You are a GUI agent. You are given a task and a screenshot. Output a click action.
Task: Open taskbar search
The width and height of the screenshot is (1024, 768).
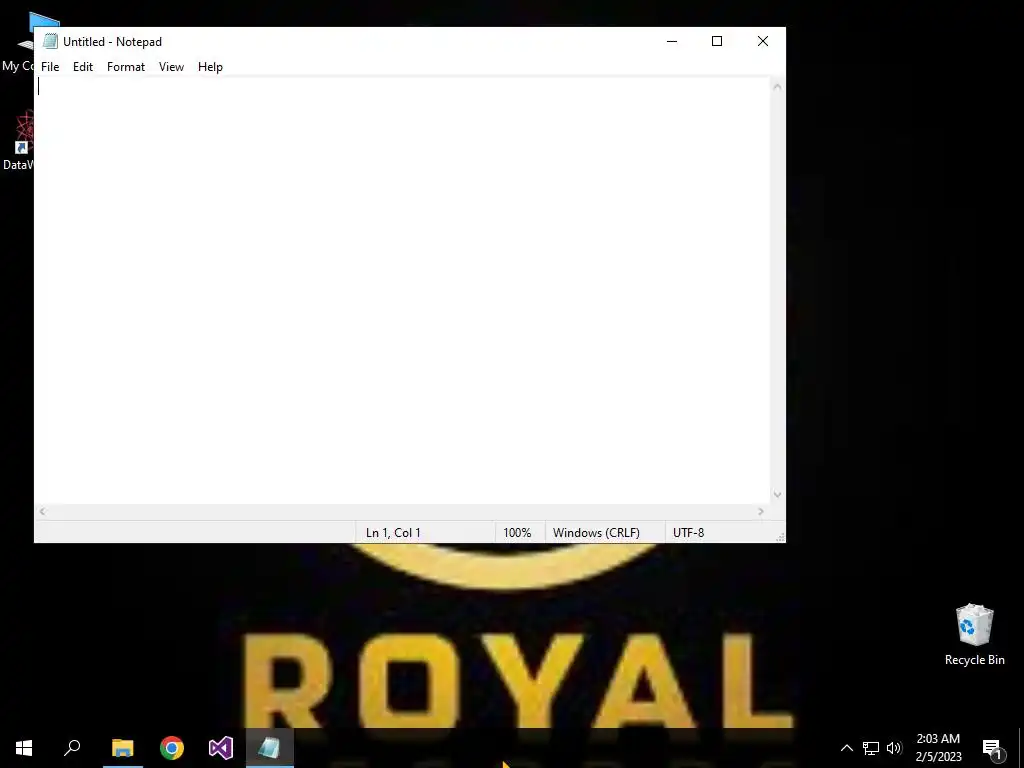pyautogui.click(x=72, y=748)
